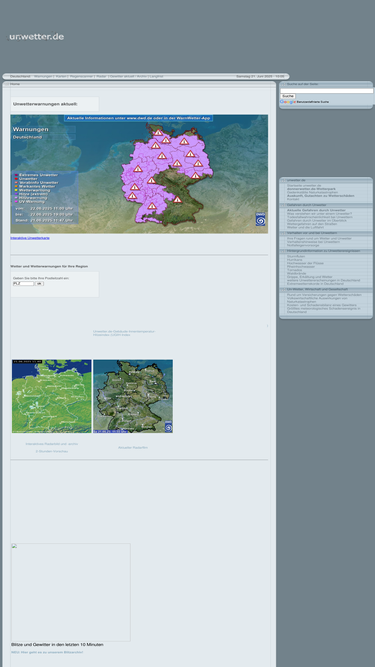Click Hintergrundinformation zu Unwetterereignissen header
The image size is (375, 667).
coord(323,251)
